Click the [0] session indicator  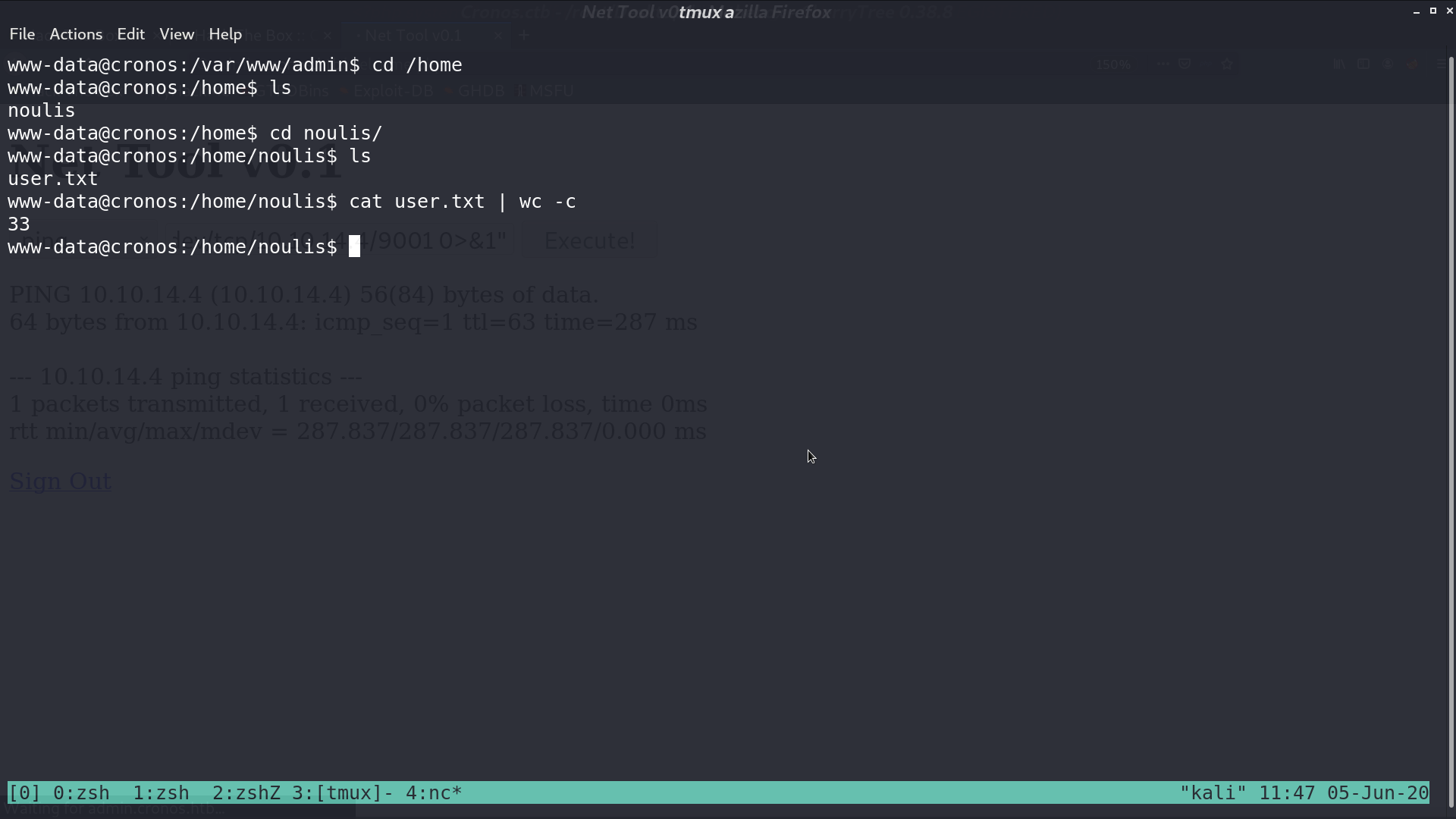click(24, 793)
